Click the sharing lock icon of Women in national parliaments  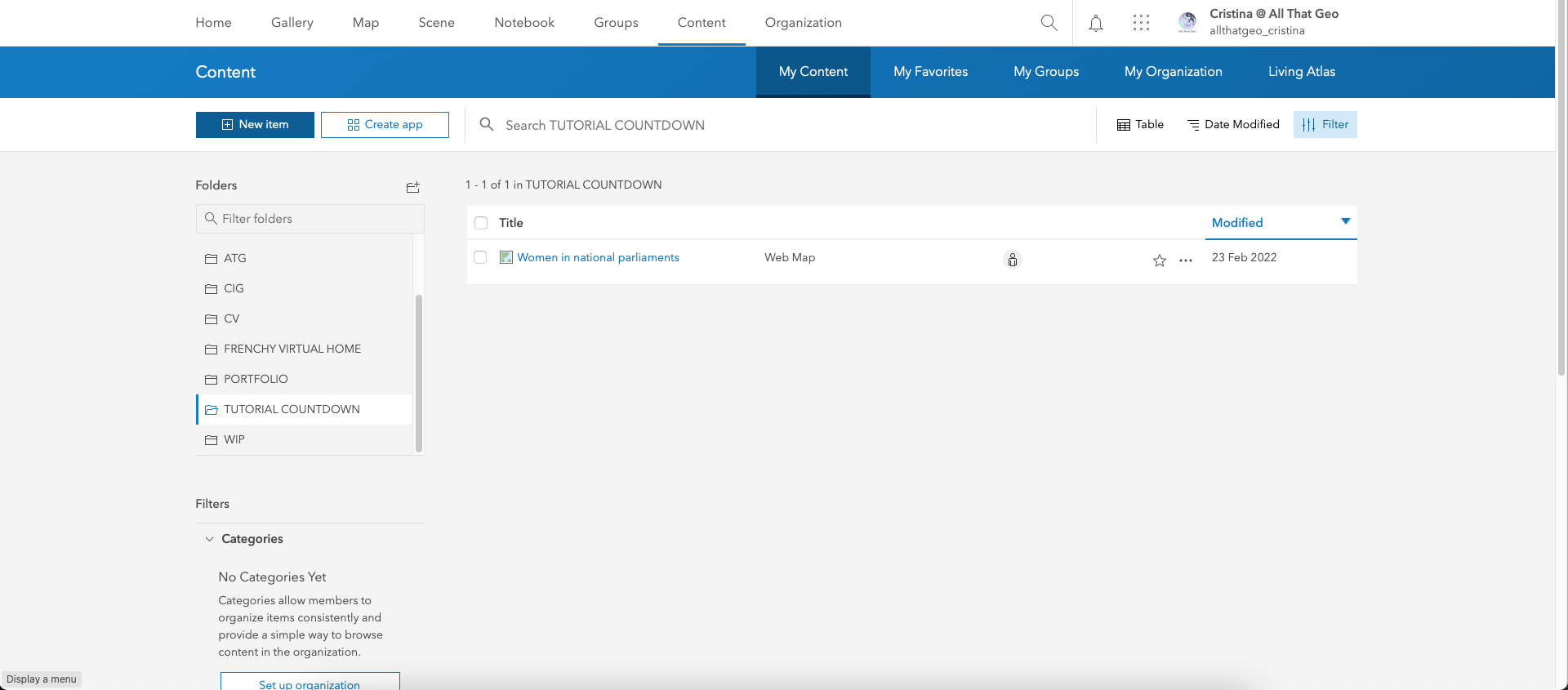(1013, 260)
